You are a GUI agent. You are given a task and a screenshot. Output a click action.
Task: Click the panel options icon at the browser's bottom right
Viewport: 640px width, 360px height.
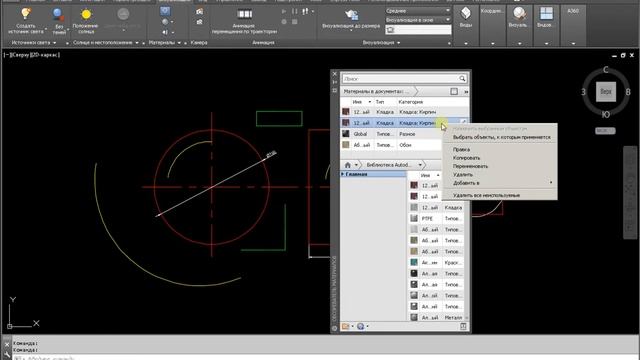tap(463, 326)
